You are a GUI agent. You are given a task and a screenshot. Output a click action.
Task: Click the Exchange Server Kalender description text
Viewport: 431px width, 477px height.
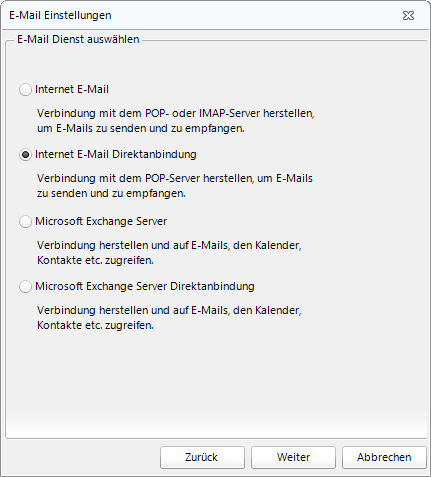point(169,245)
